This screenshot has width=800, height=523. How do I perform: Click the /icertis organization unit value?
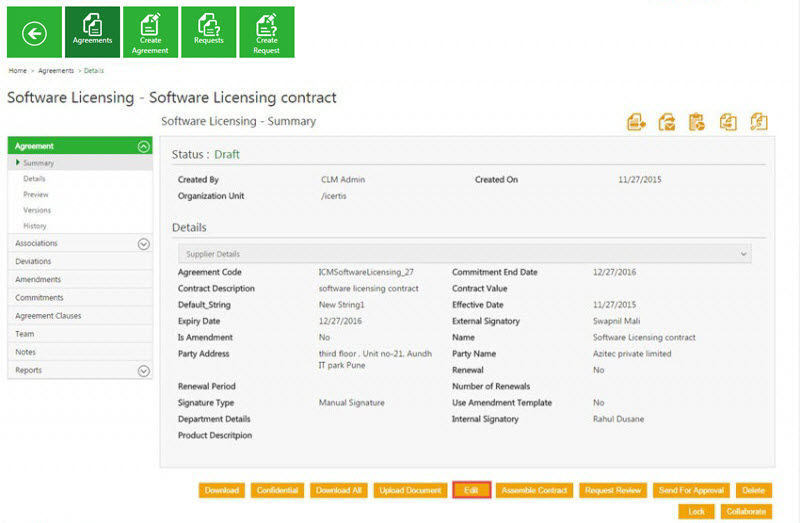coord(334,196)
